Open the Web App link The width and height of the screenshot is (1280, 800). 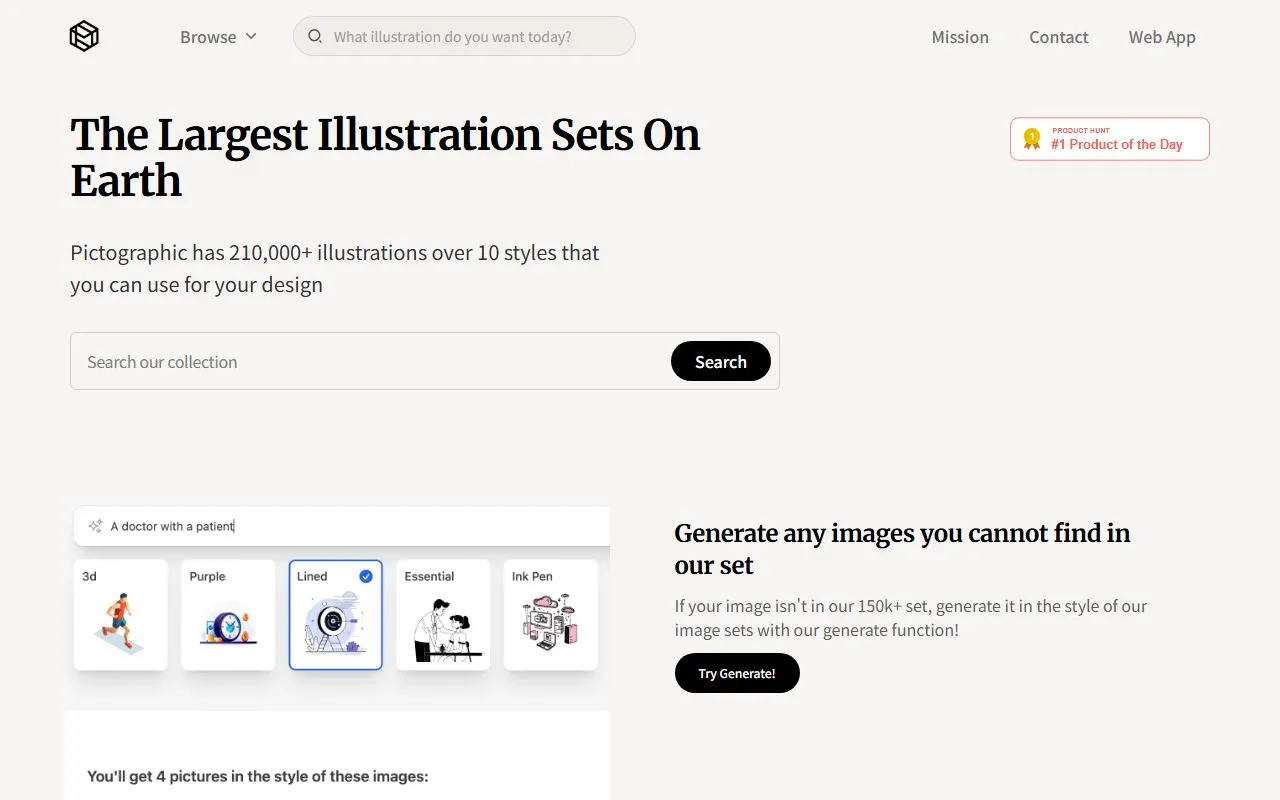pyautogui.click(x=1162, y=37)
